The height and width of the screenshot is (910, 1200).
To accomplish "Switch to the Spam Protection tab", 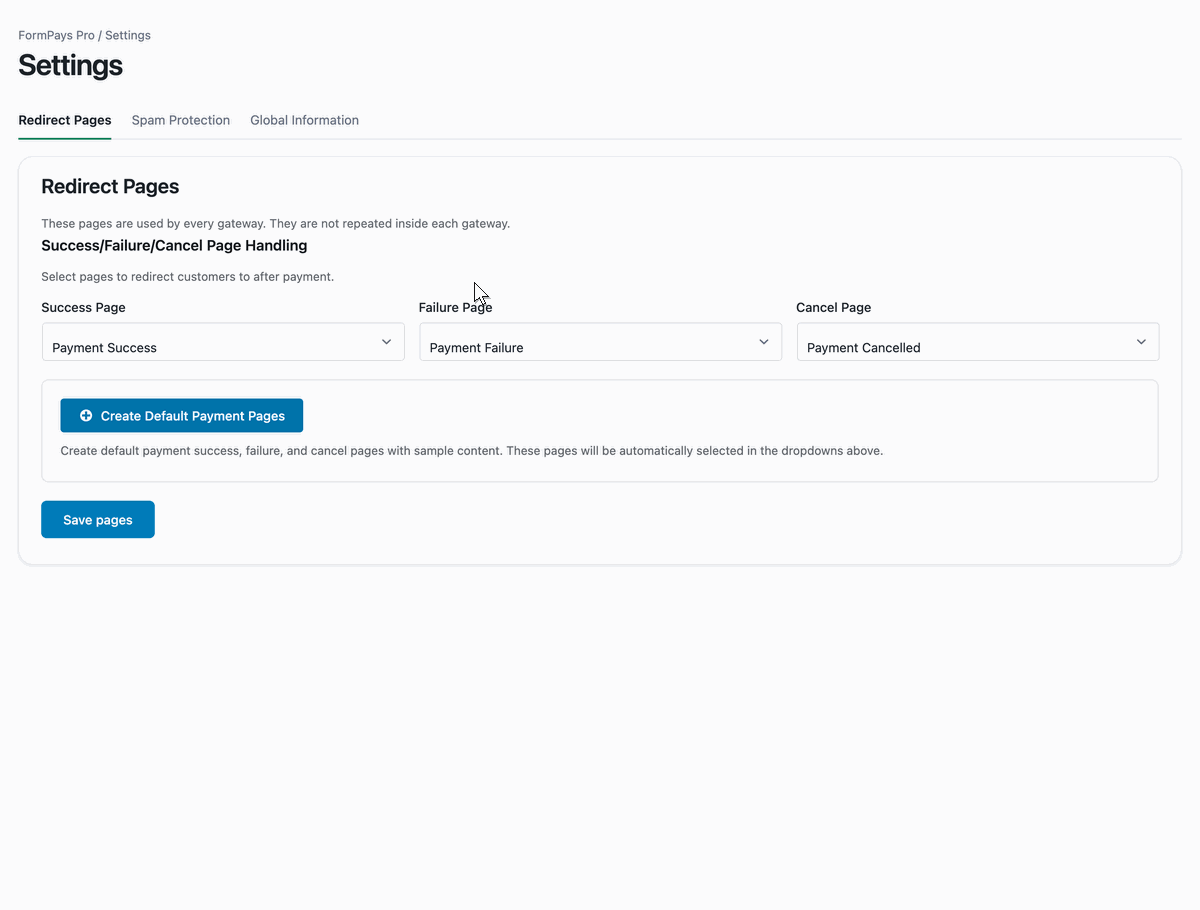I will (181, 120).
